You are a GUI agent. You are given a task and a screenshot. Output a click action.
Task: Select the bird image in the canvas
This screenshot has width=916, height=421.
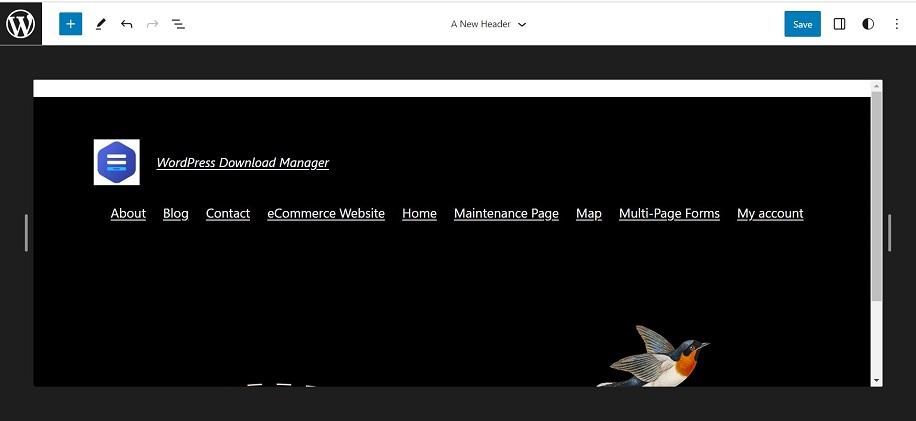653,356
